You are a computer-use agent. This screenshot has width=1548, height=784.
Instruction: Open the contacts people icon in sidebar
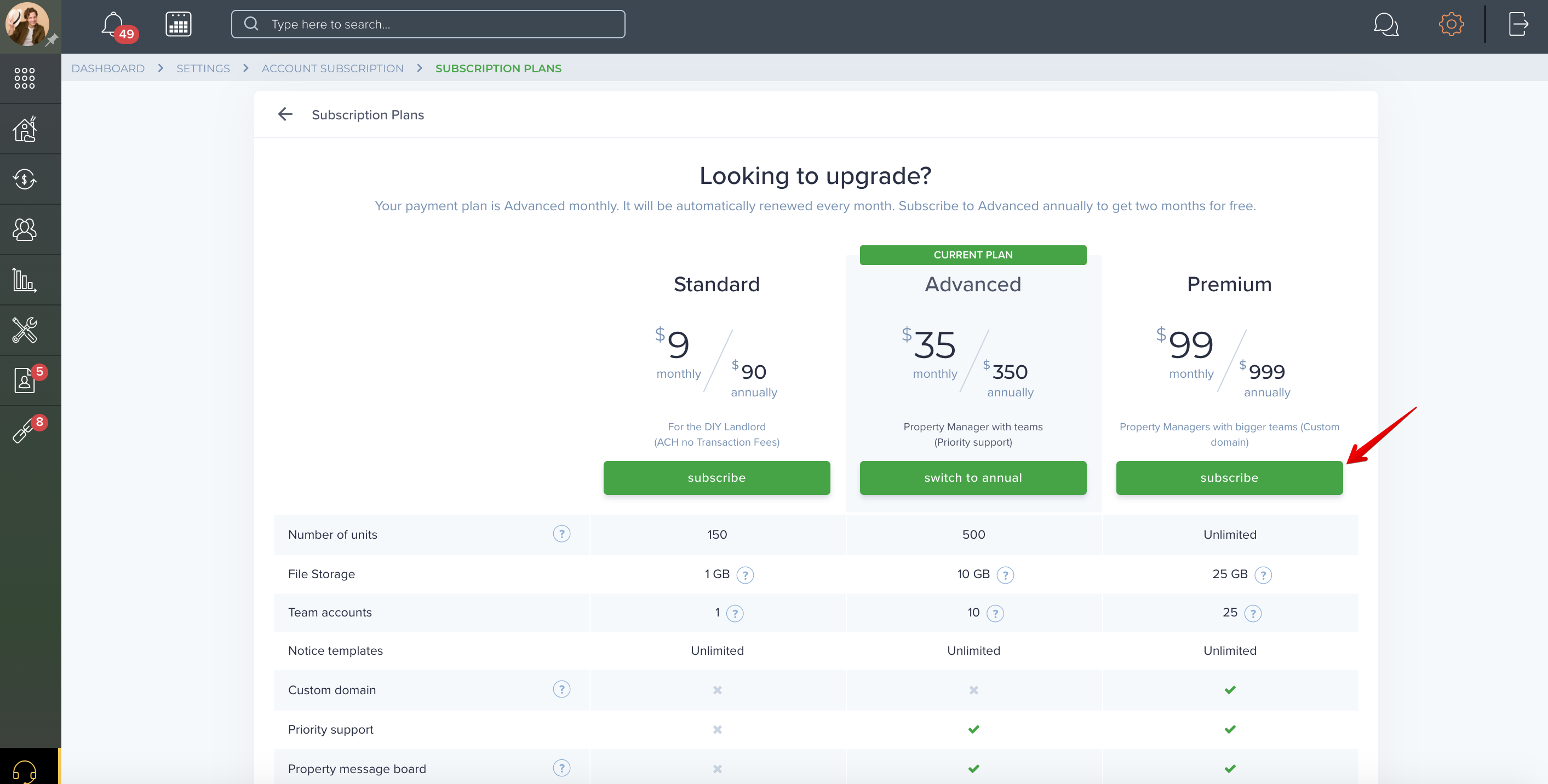click(25, 229)
